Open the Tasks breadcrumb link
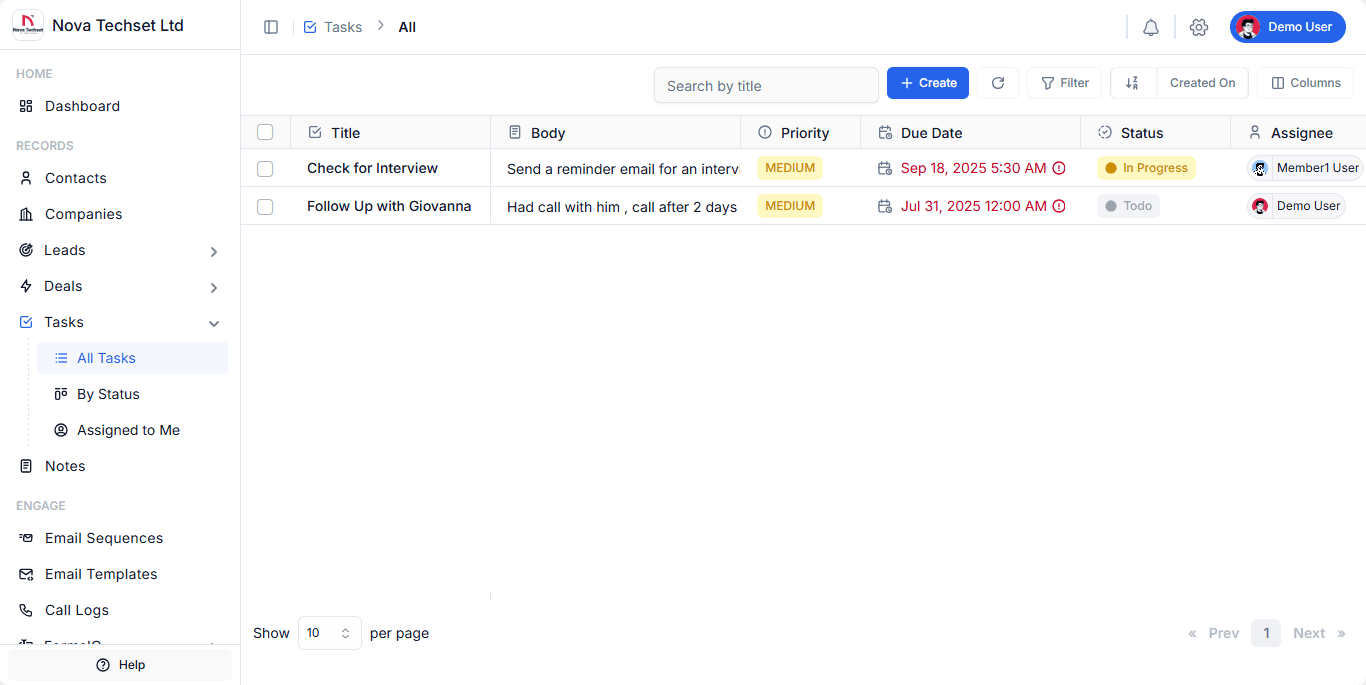The image size is (1366, 685). (343, 27)
